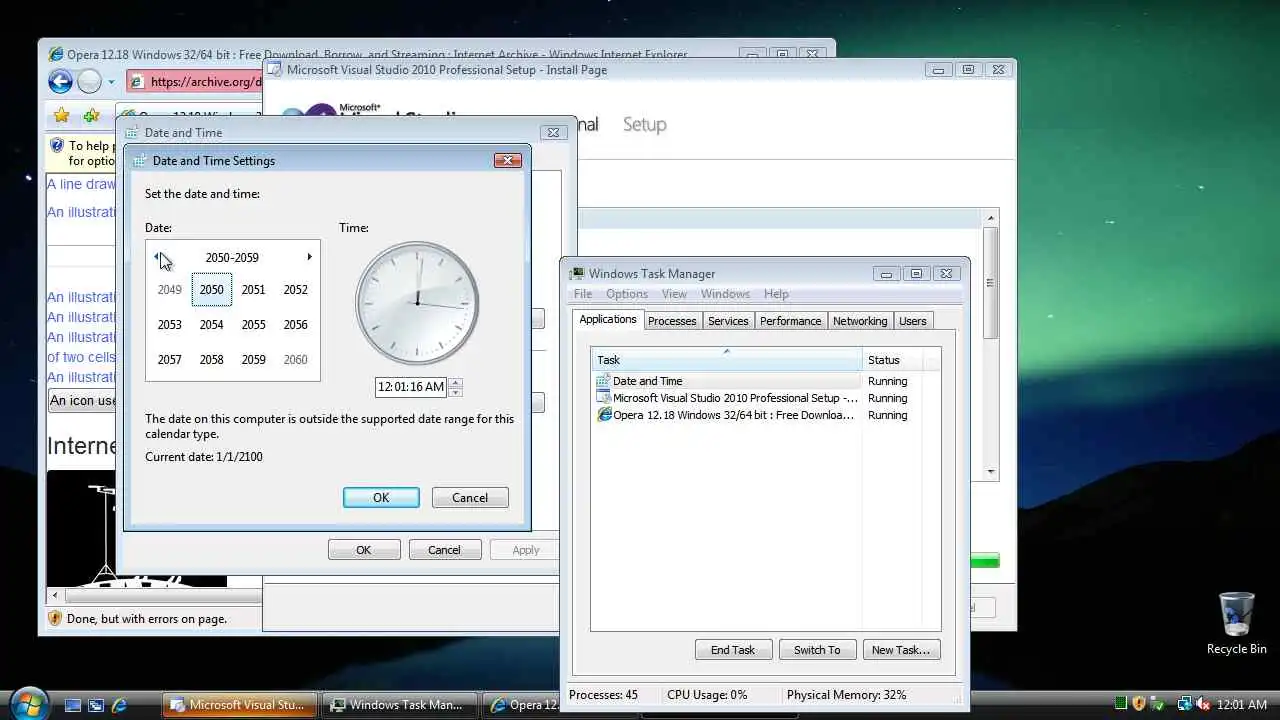Click Internet Explorer forward arrow button
The height and width of the screenshot is (720, 1280).
point(89,82)
